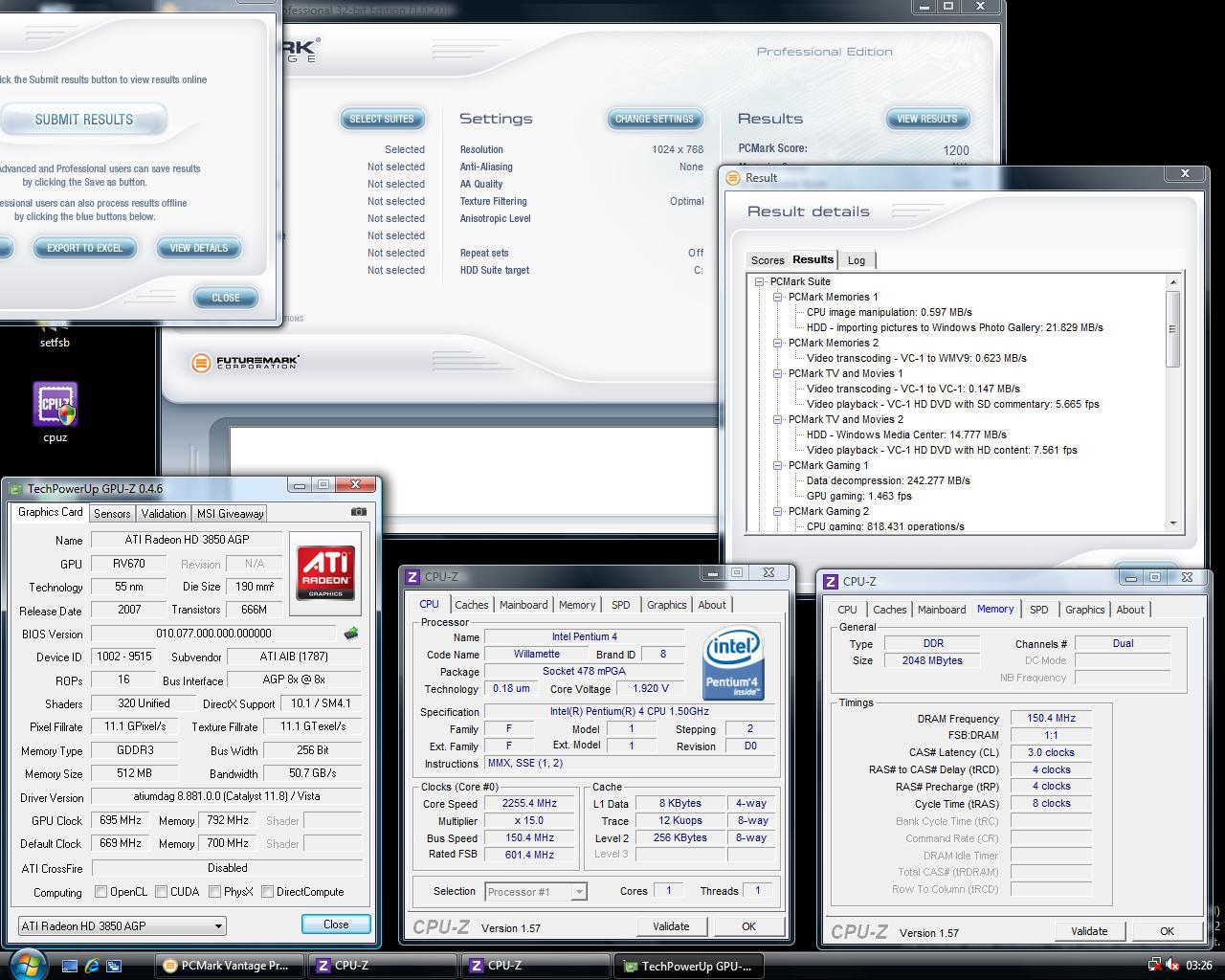The width and height of the screenshot is (1225, 980).
Task: Switch to Scores tab in Result window
Action: [768, 260]
